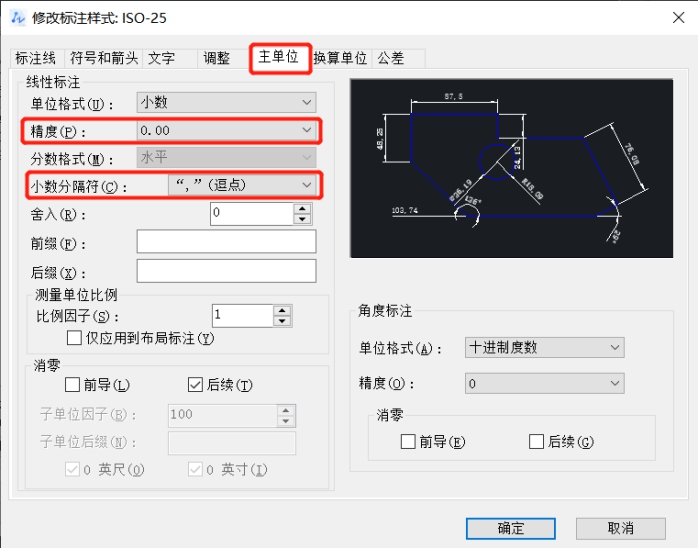This screenshot has height=548, width=699.
Task: Decrease 比例因子 with down spinner arrow
Action: pyautogui.click(x=282, y=321)
